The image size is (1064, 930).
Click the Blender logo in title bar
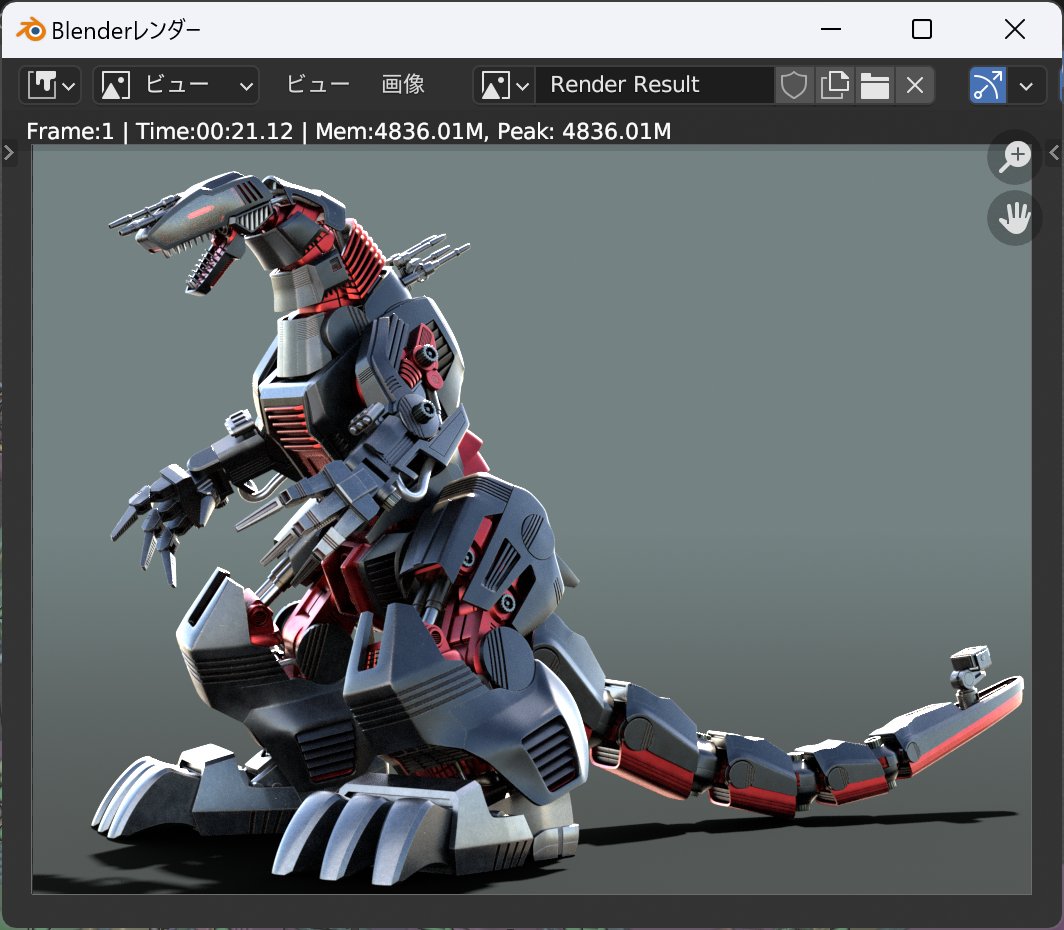[31, 30]
